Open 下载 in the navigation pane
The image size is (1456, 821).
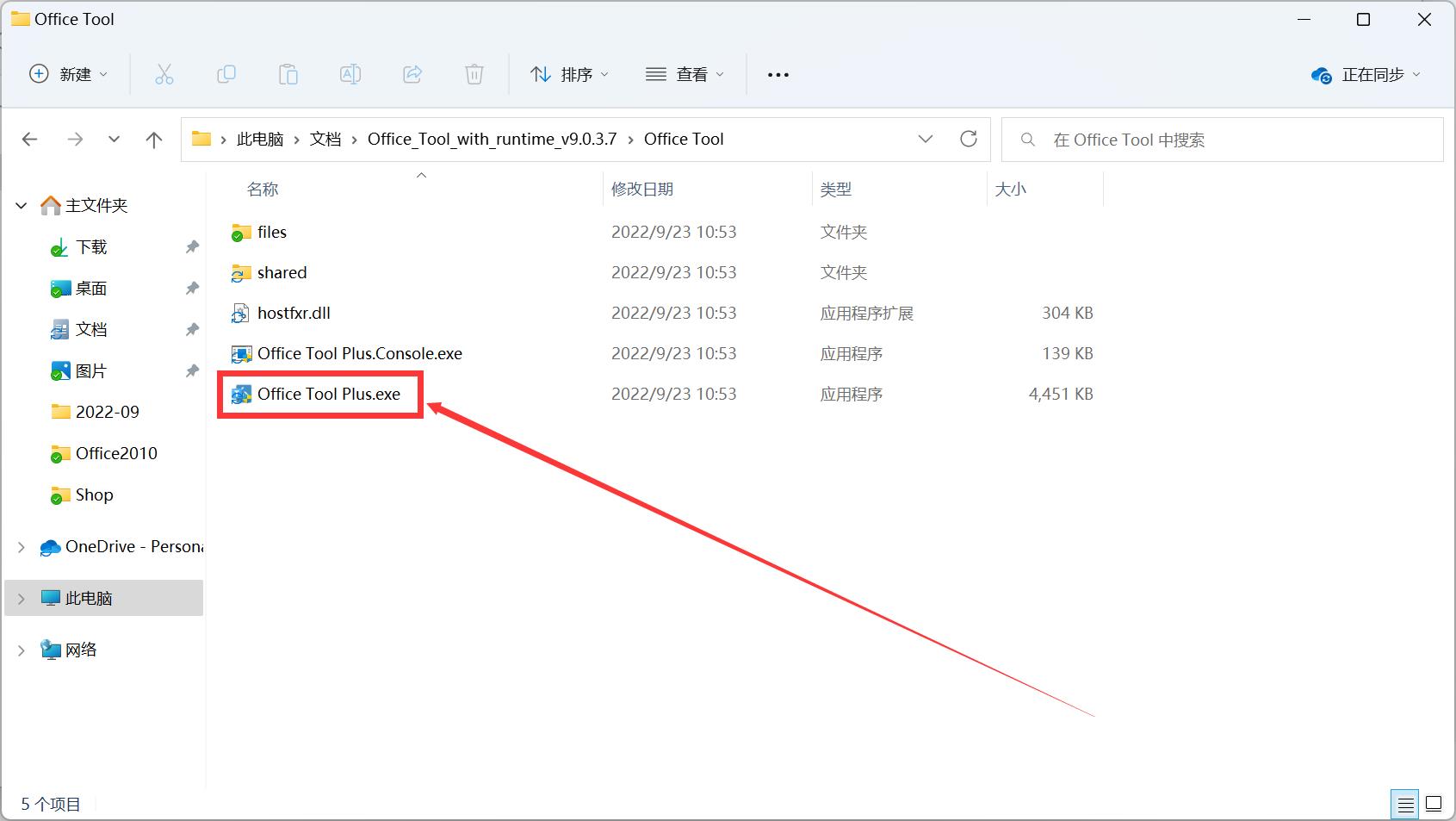[91, 247]
